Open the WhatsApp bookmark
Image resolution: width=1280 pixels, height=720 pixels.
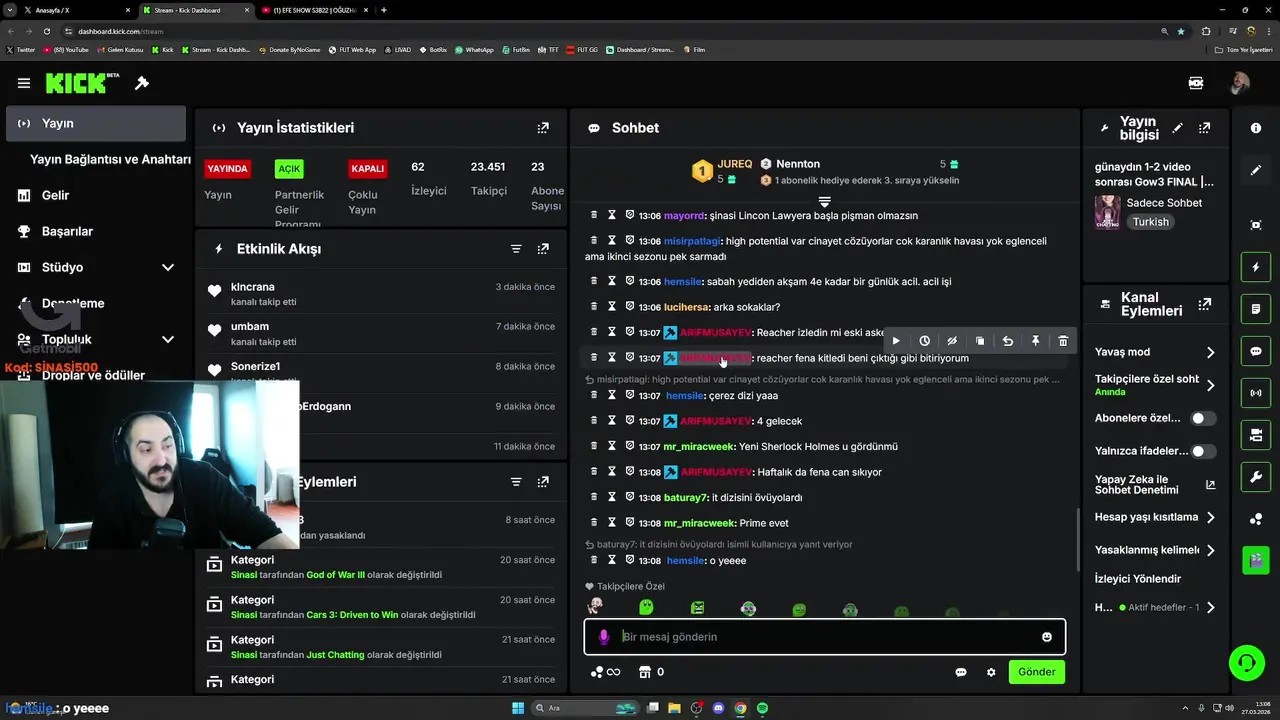(x=474, y=49)
